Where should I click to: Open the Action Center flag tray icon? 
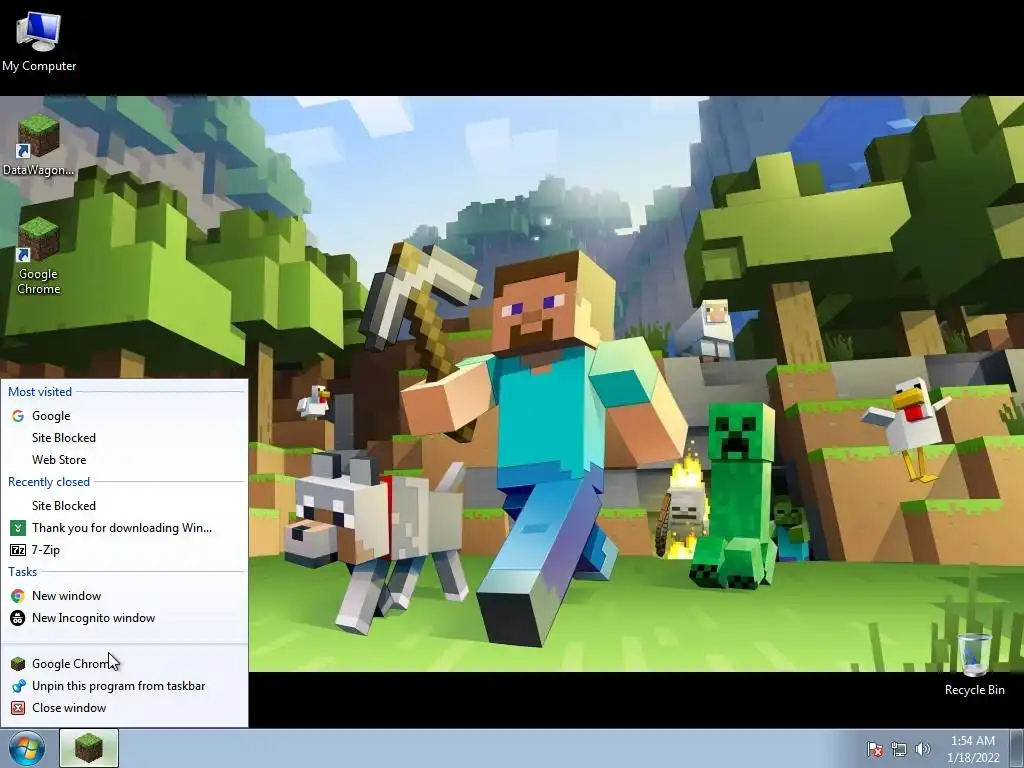coord(874,749)
